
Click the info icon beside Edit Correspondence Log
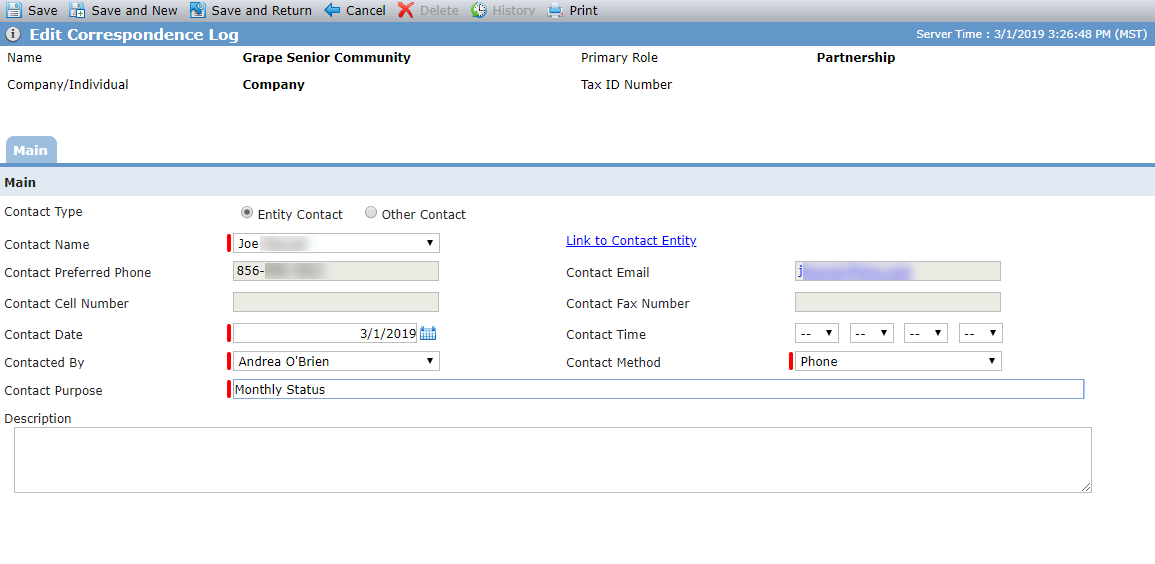[x=13, y=34]
